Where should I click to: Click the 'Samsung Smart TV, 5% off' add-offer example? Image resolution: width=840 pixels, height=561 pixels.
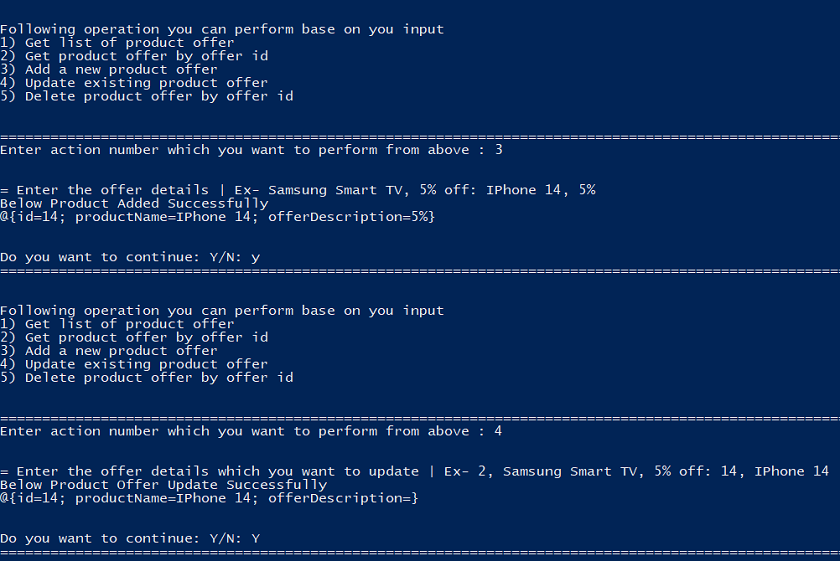[368, 190]
